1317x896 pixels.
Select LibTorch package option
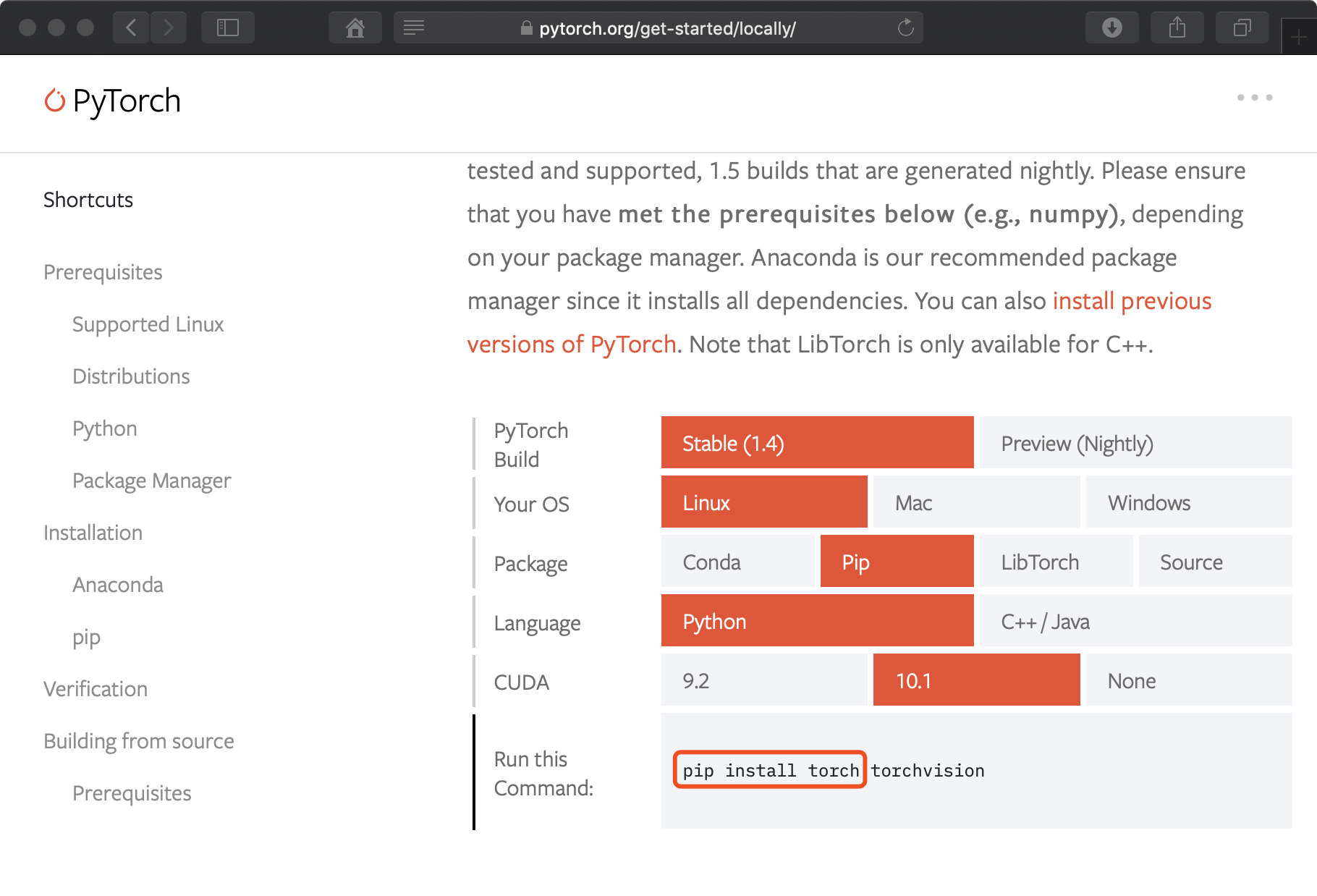coord(1056,562)
